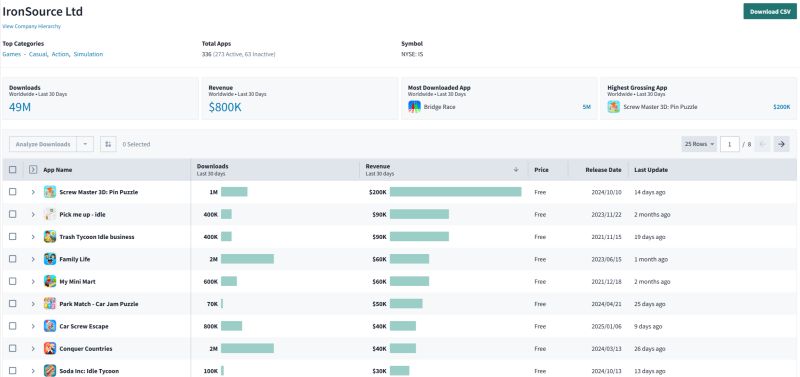Check the select-all checkbox in header

pos(13,169)
